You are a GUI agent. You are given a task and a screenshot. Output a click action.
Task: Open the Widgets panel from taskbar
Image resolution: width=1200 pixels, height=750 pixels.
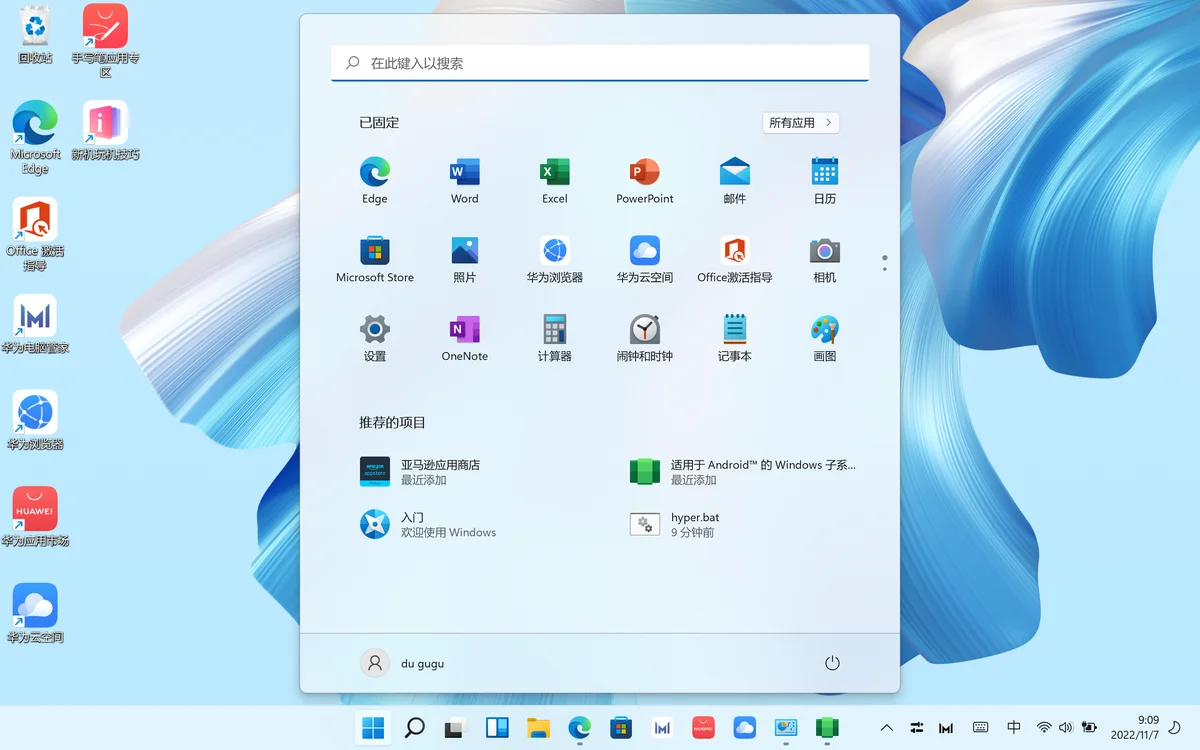tap(497, 728)
